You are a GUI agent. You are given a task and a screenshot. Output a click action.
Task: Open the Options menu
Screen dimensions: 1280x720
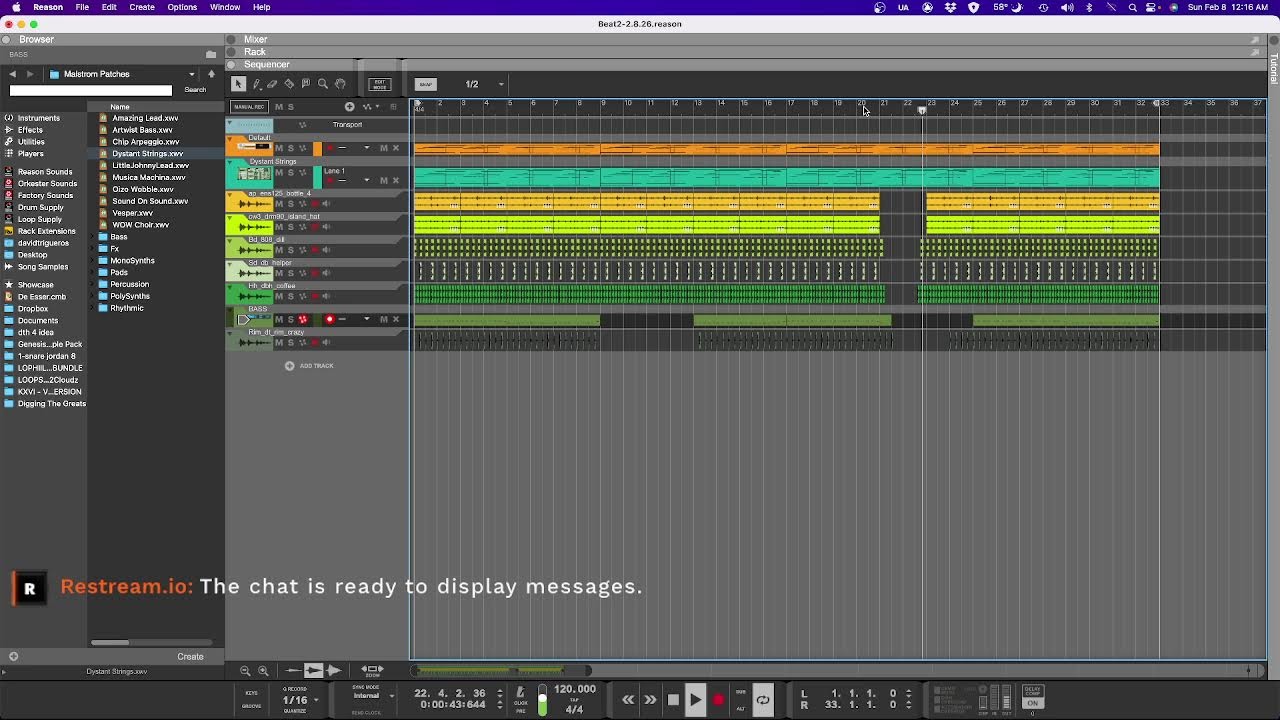(x=182, y=7)
